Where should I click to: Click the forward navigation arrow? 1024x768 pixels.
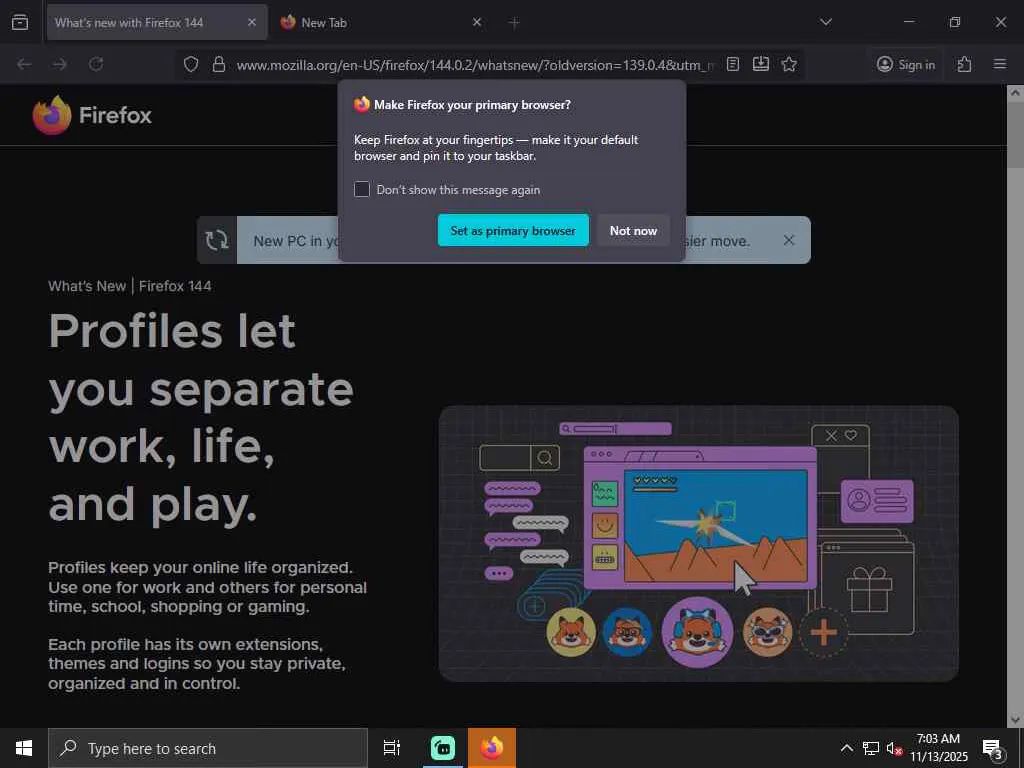pos(59,64)
